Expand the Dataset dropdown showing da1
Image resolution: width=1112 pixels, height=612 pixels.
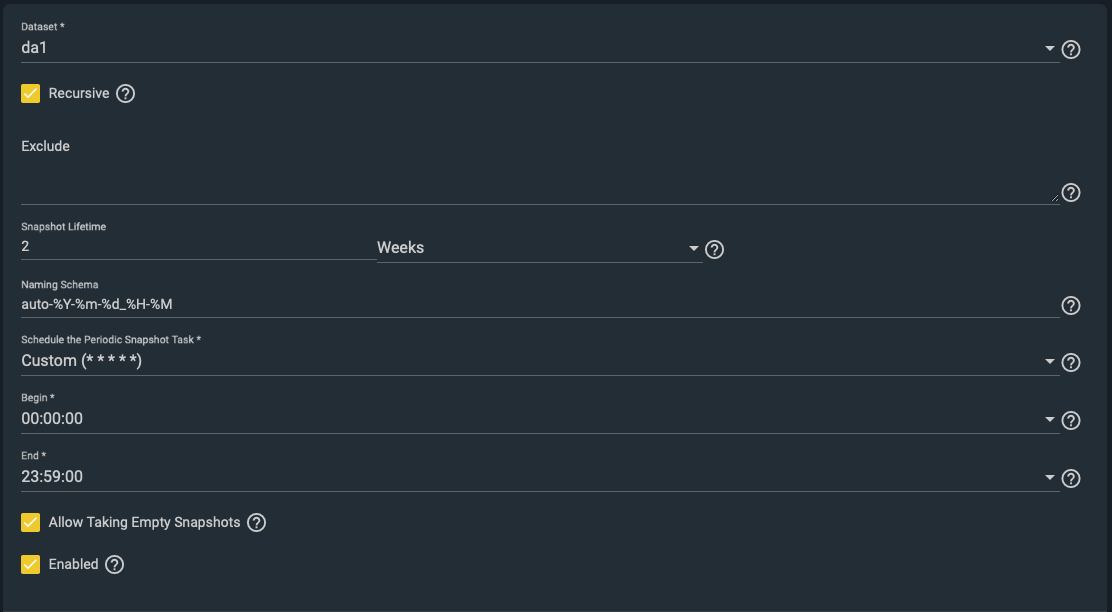click(1049, 48)
